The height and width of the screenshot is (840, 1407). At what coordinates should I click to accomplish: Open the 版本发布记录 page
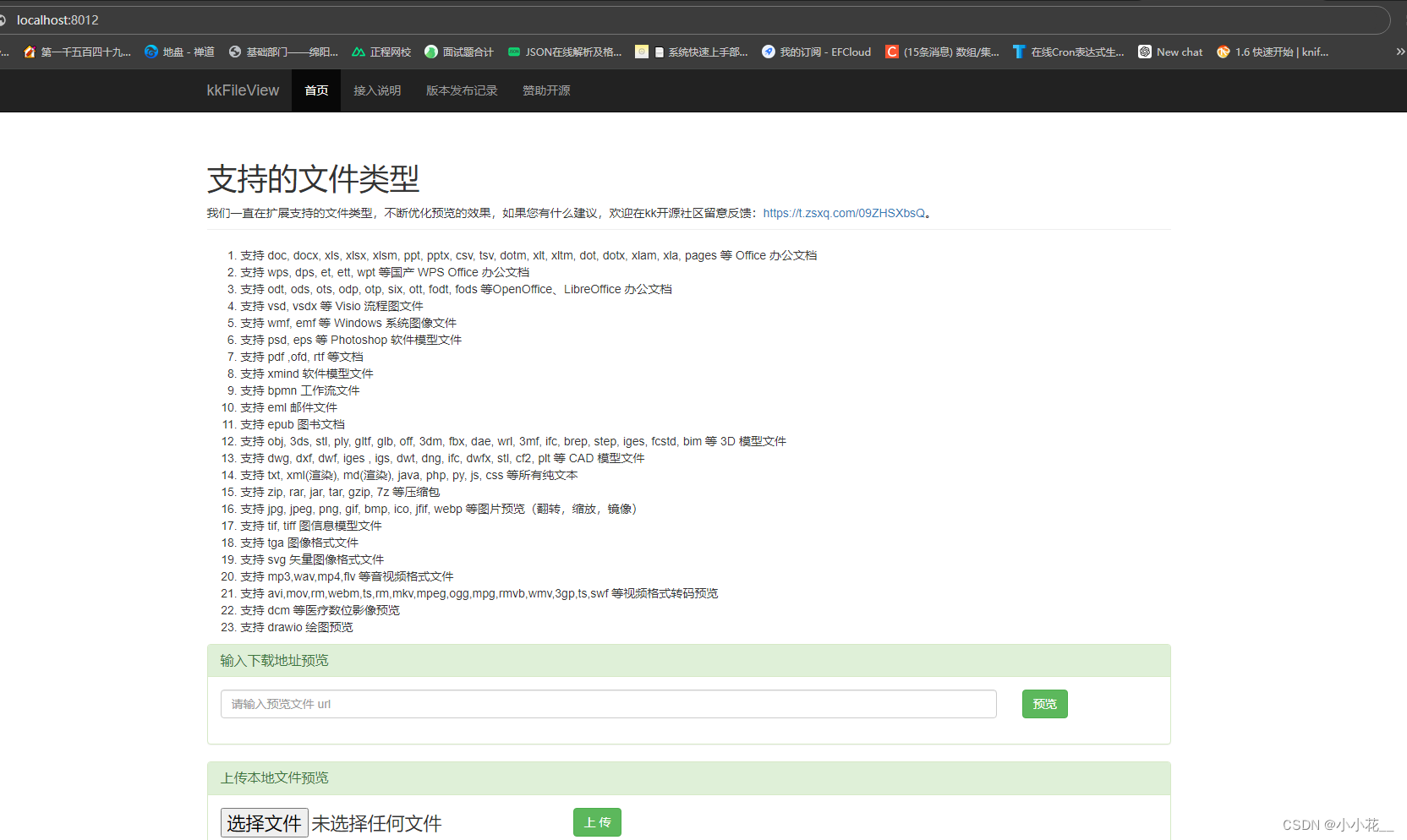point(461,90)
